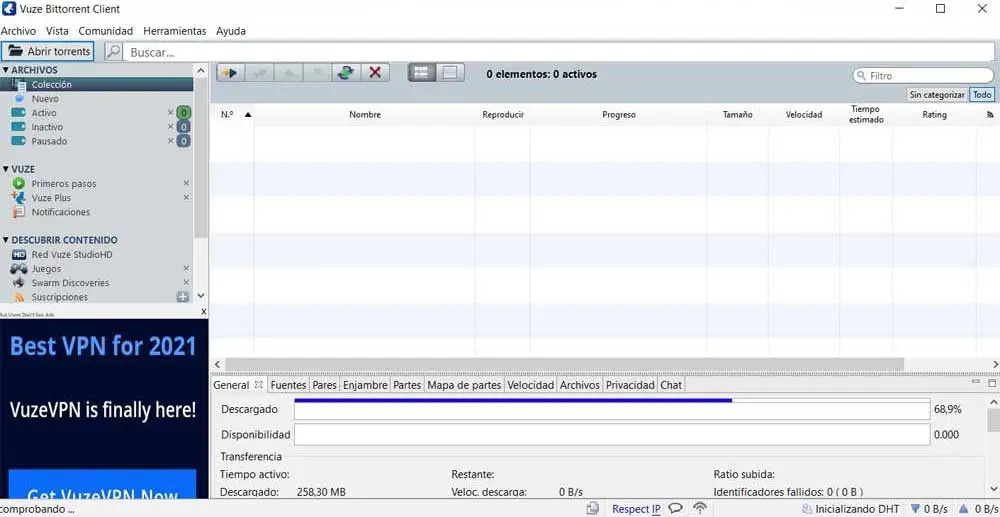Image resolution: width=1000 pixels, height=517 pixels.
Task: Close the VPN advertisement panel
Action: [x=203, y=312]
